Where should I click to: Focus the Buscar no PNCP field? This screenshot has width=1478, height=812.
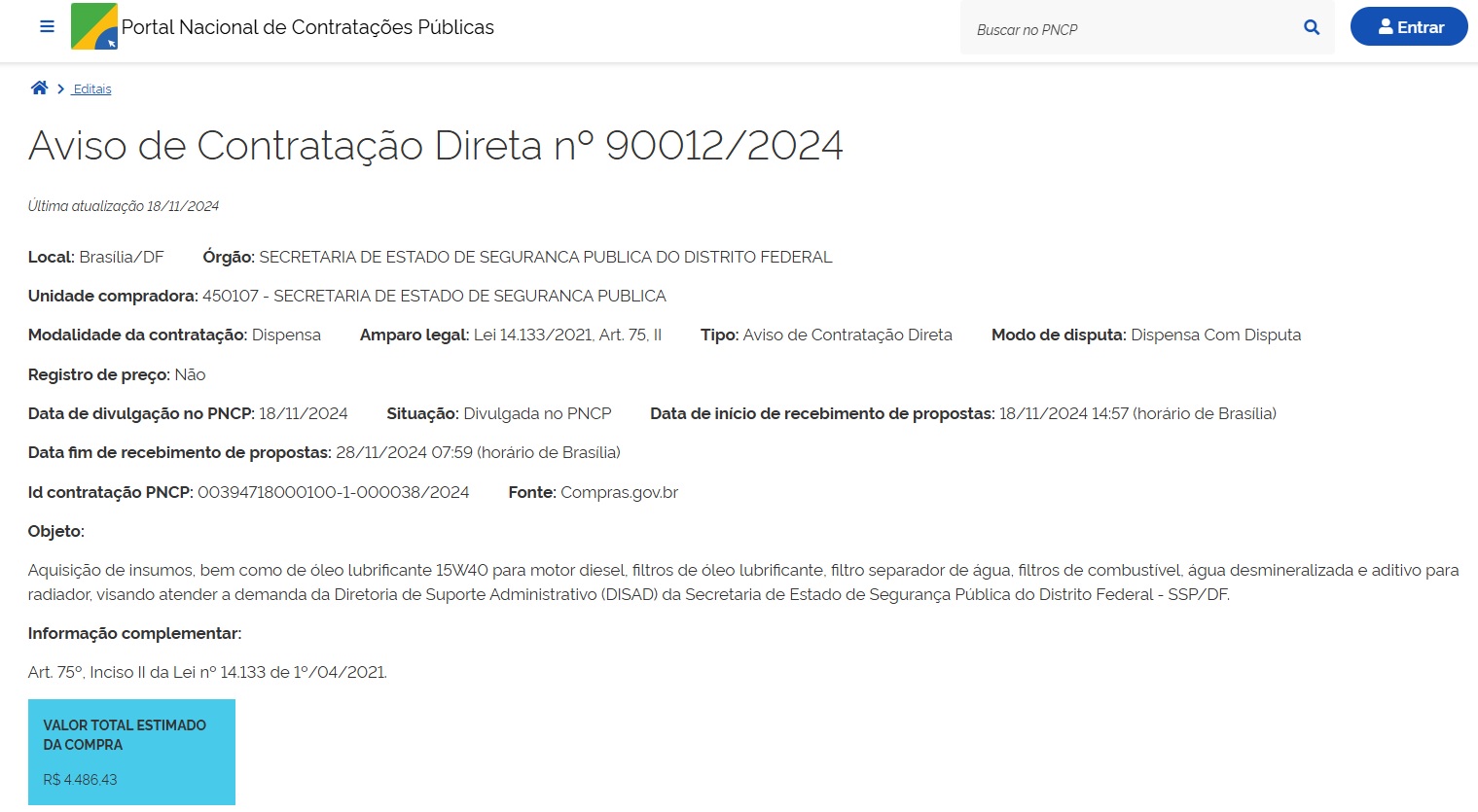1129,29
